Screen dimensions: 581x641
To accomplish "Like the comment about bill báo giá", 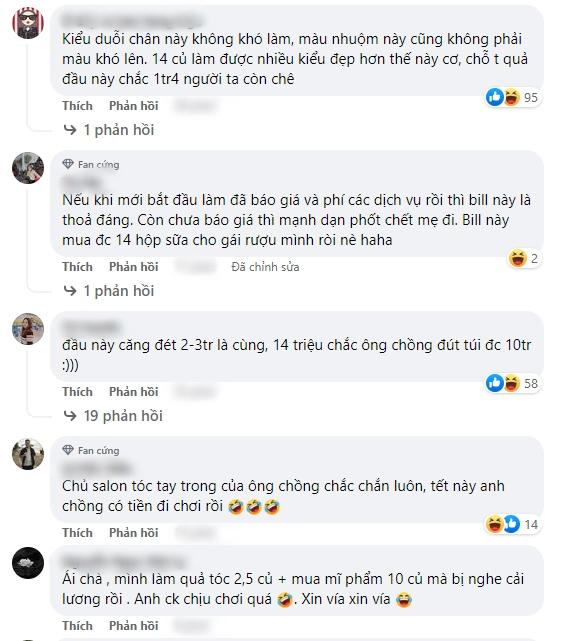I will (x=77, y=267).
